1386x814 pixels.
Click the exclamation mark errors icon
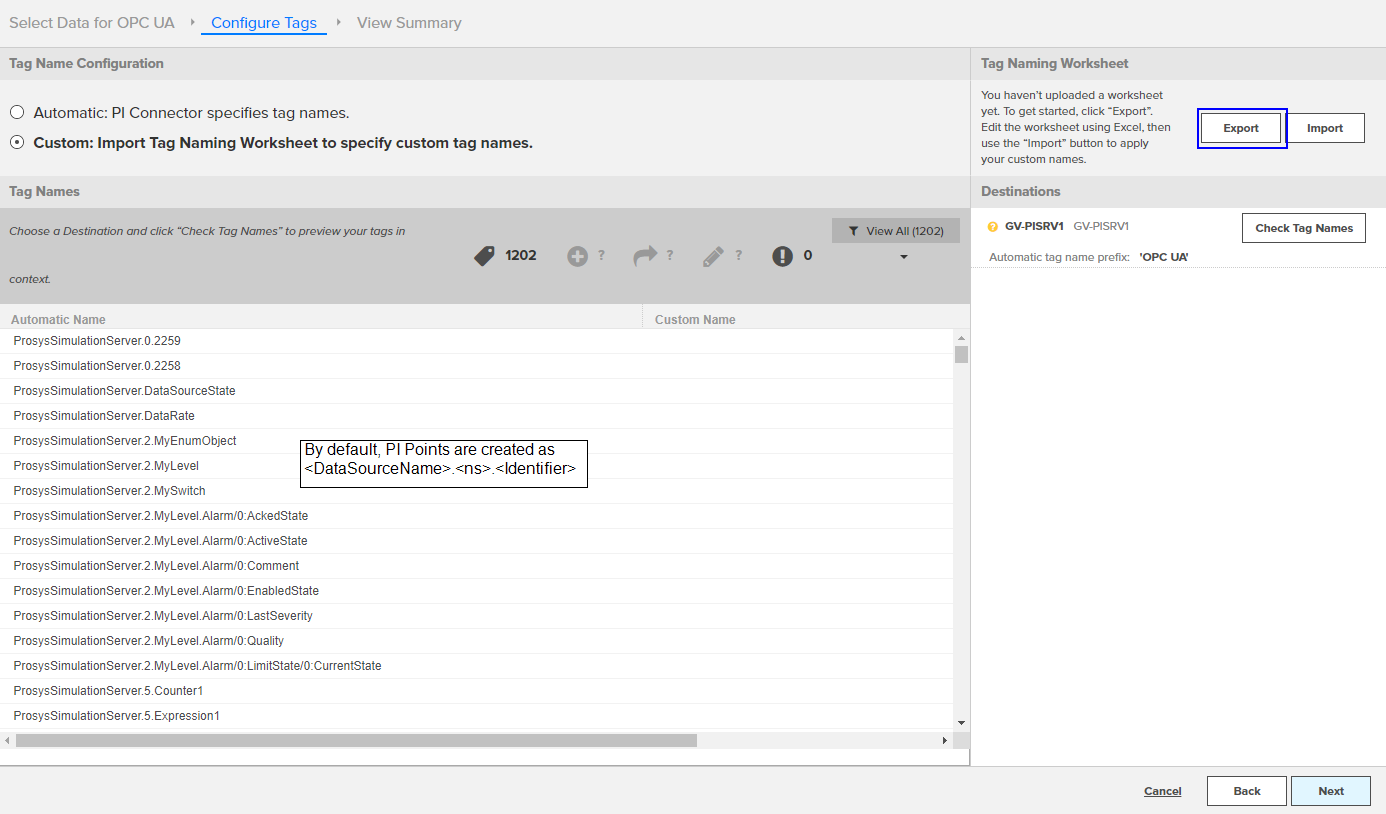tap(782, 256)
